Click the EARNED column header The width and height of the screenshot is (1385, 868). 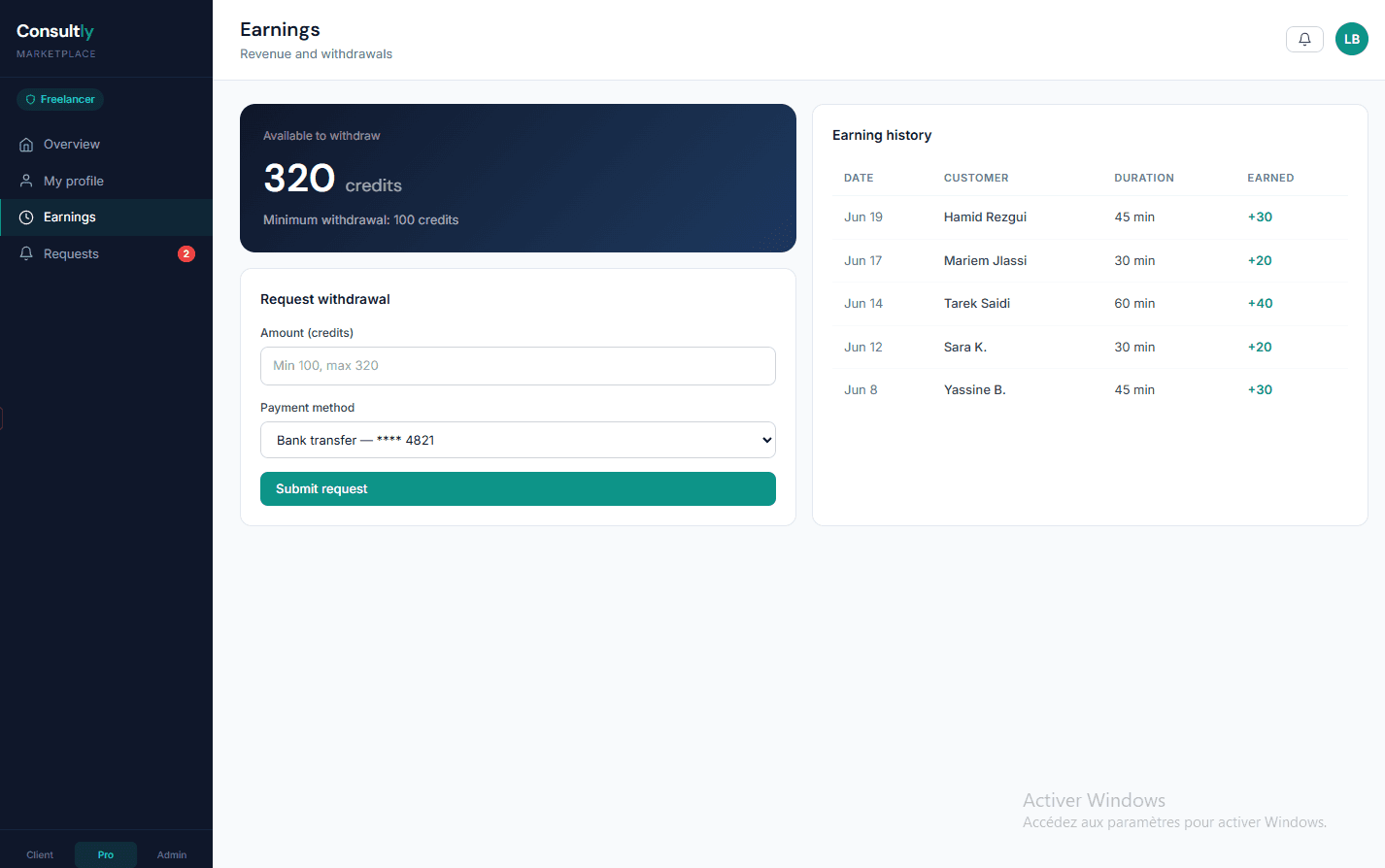1270,178
